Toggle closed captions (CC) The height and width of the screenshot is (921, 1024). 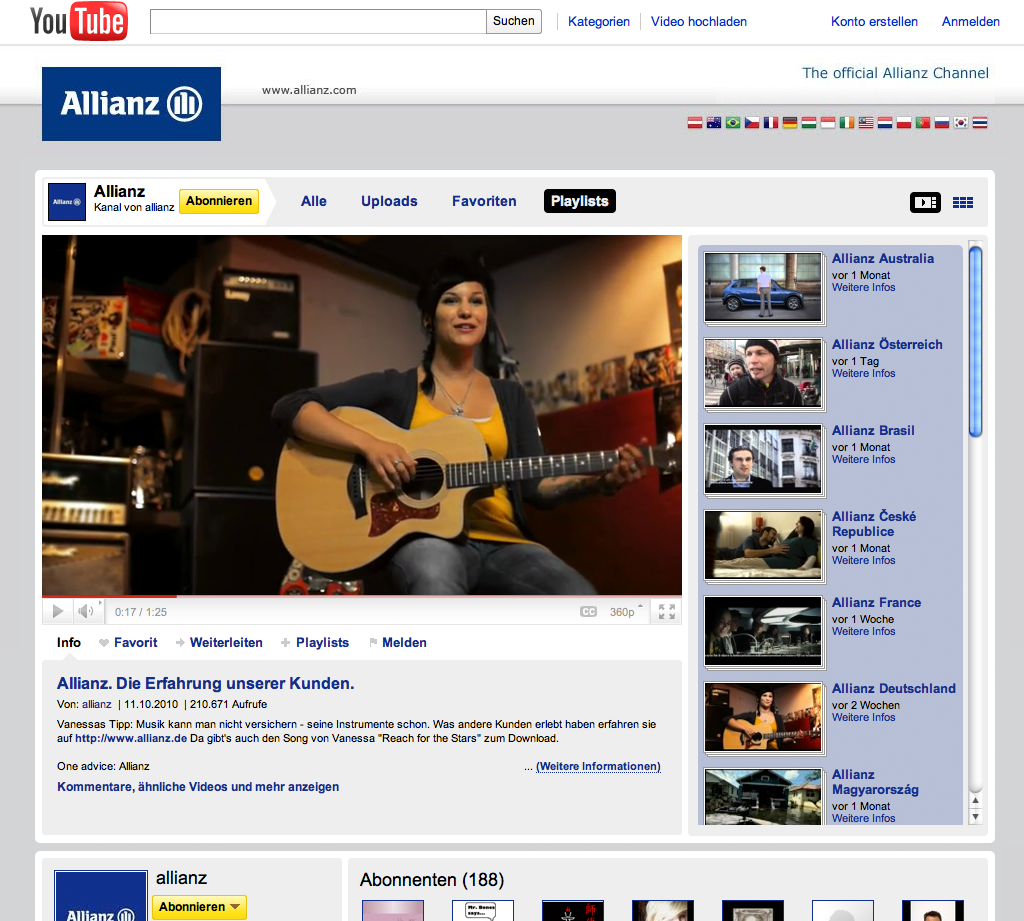[588, 612]
